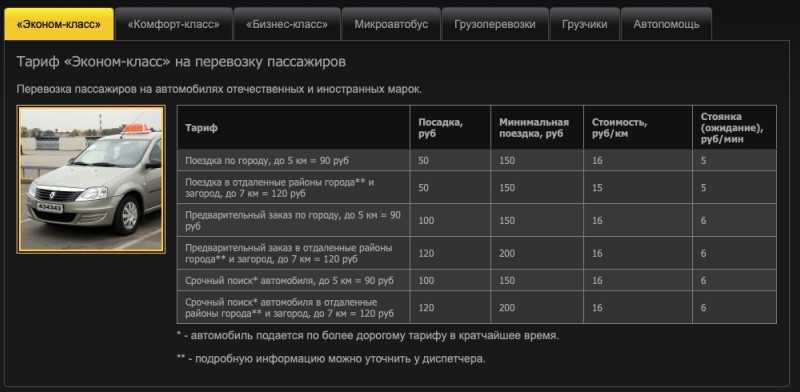Select the Срочный поиск автомобиля до 5 км row
This screenshot has width=800, height=392.
(x=477, y=280)
